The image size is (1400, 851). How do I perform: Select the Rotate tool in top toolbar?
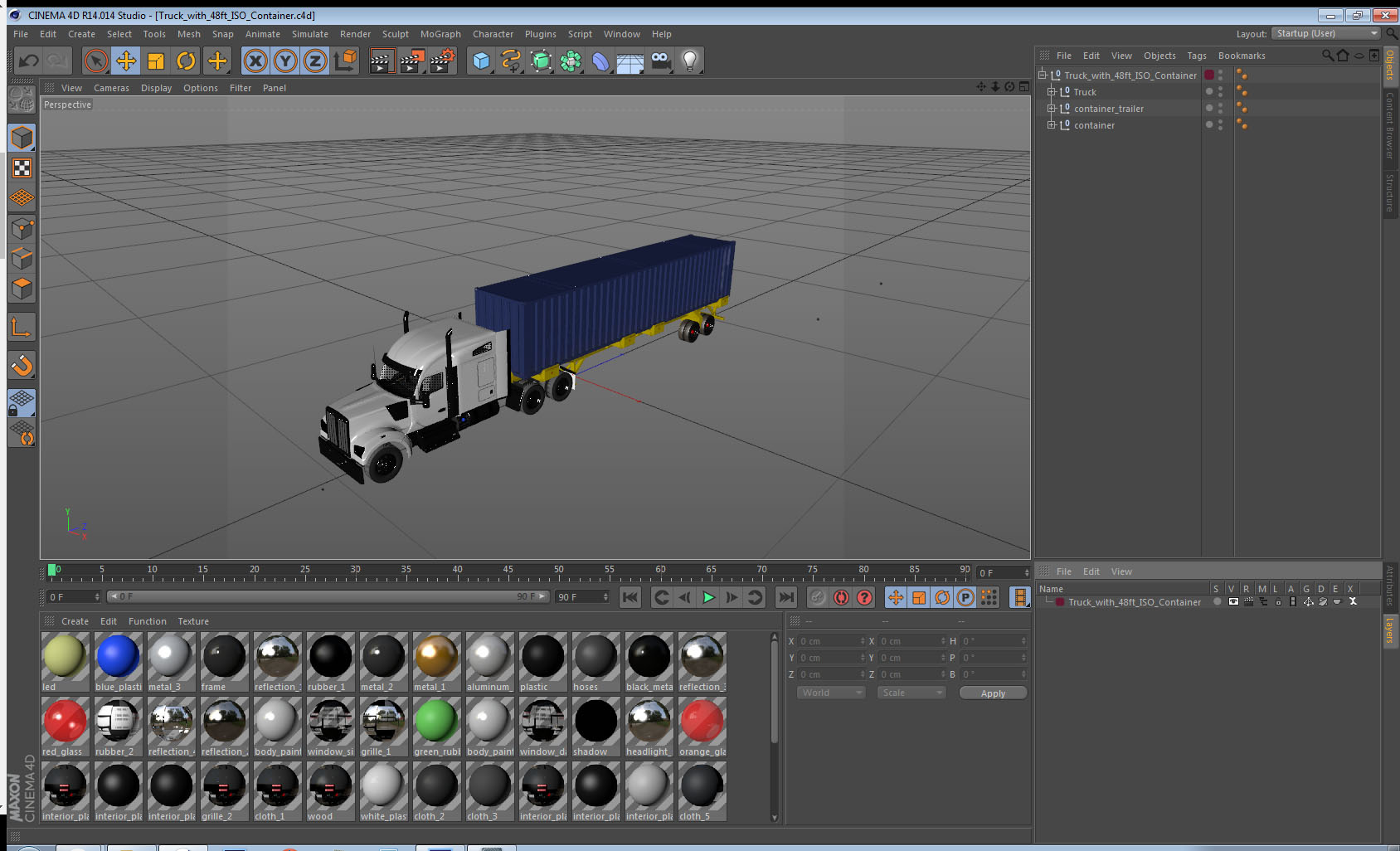[187, 61]
